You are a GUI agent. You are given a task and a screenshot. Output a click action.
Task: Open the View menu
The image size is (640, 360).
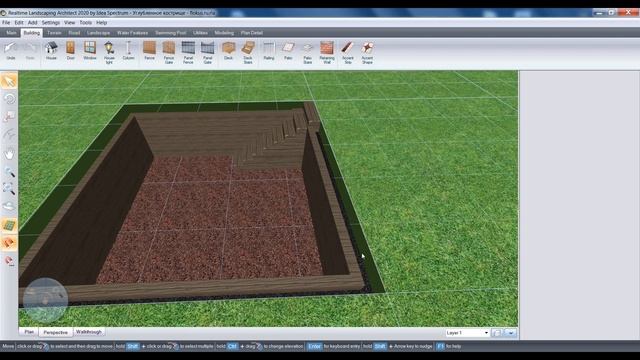pyautogui.click(x=69, y=23)
